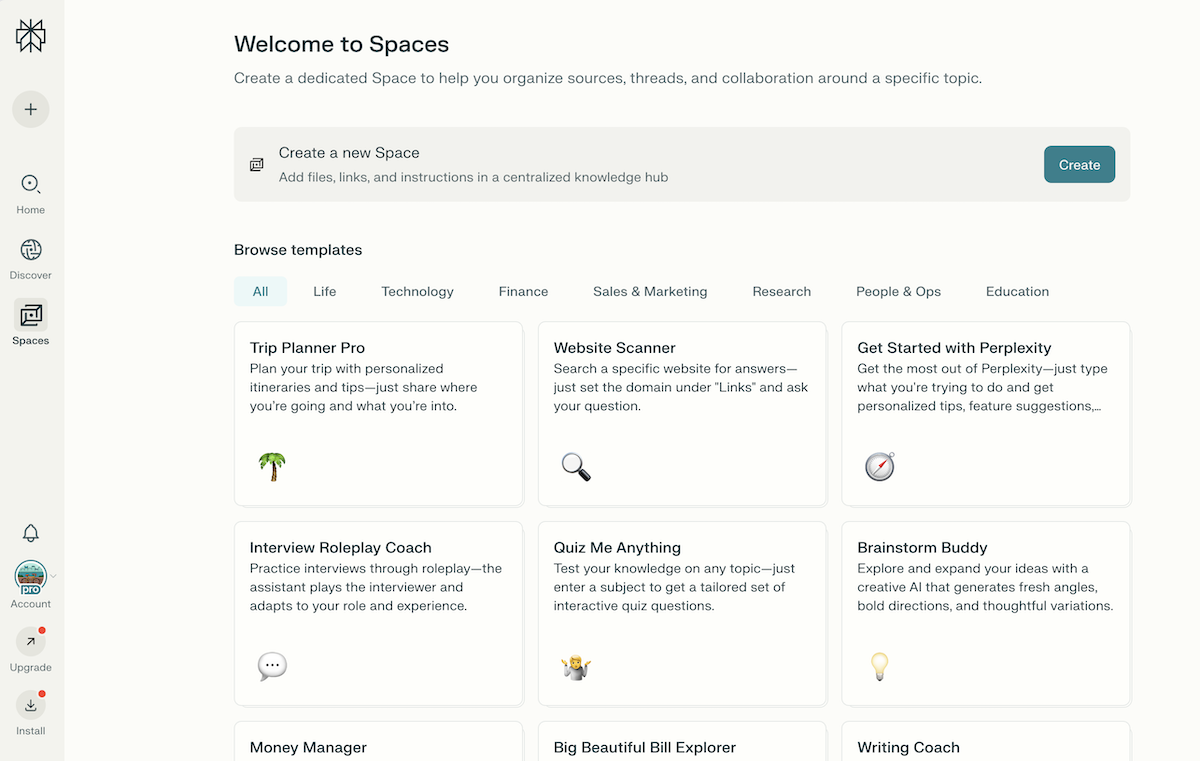Screen dimensions: 1200x761
Task: Open the notifications bell icon
Action: 31,533
